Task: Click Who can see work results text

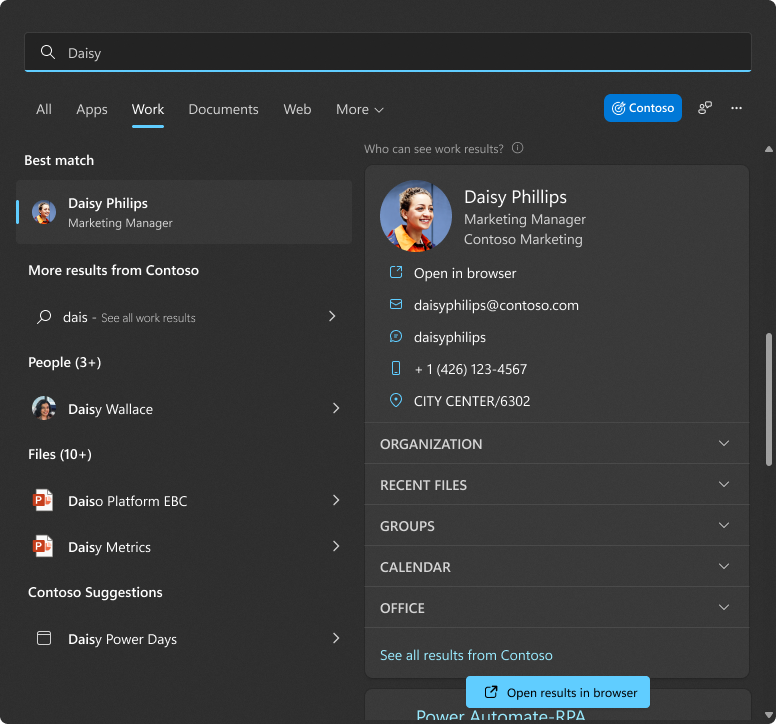Action: coord(434,148)
